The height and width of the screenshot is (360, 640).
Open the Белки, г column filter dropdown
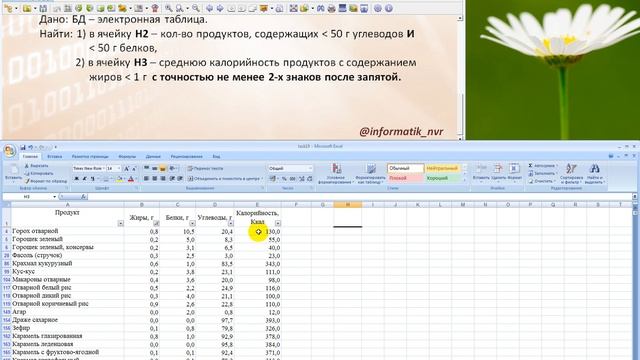click(192, 223)
